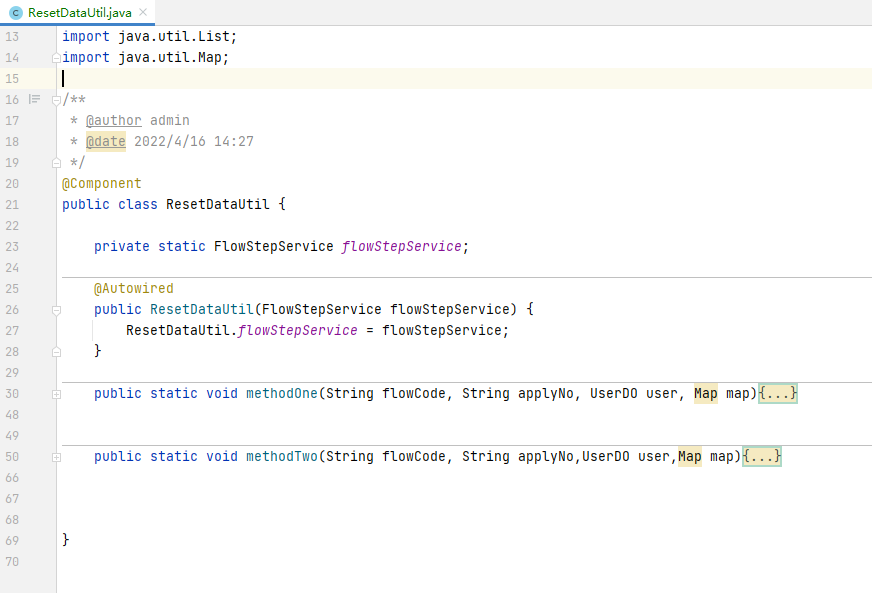Click the date value 2022/4/16 14:27
Viewport: 872px width, 593px height.
194,142
